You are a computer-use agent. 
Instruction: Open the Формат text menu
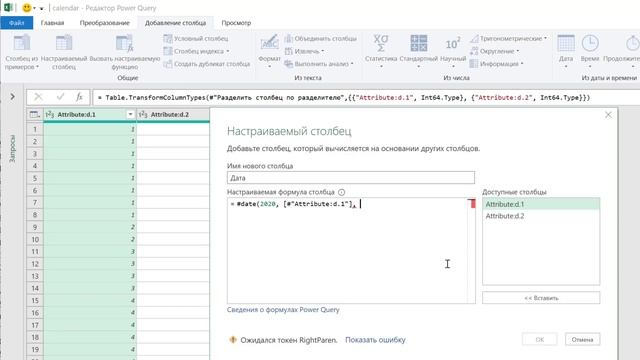coord(269,51)
